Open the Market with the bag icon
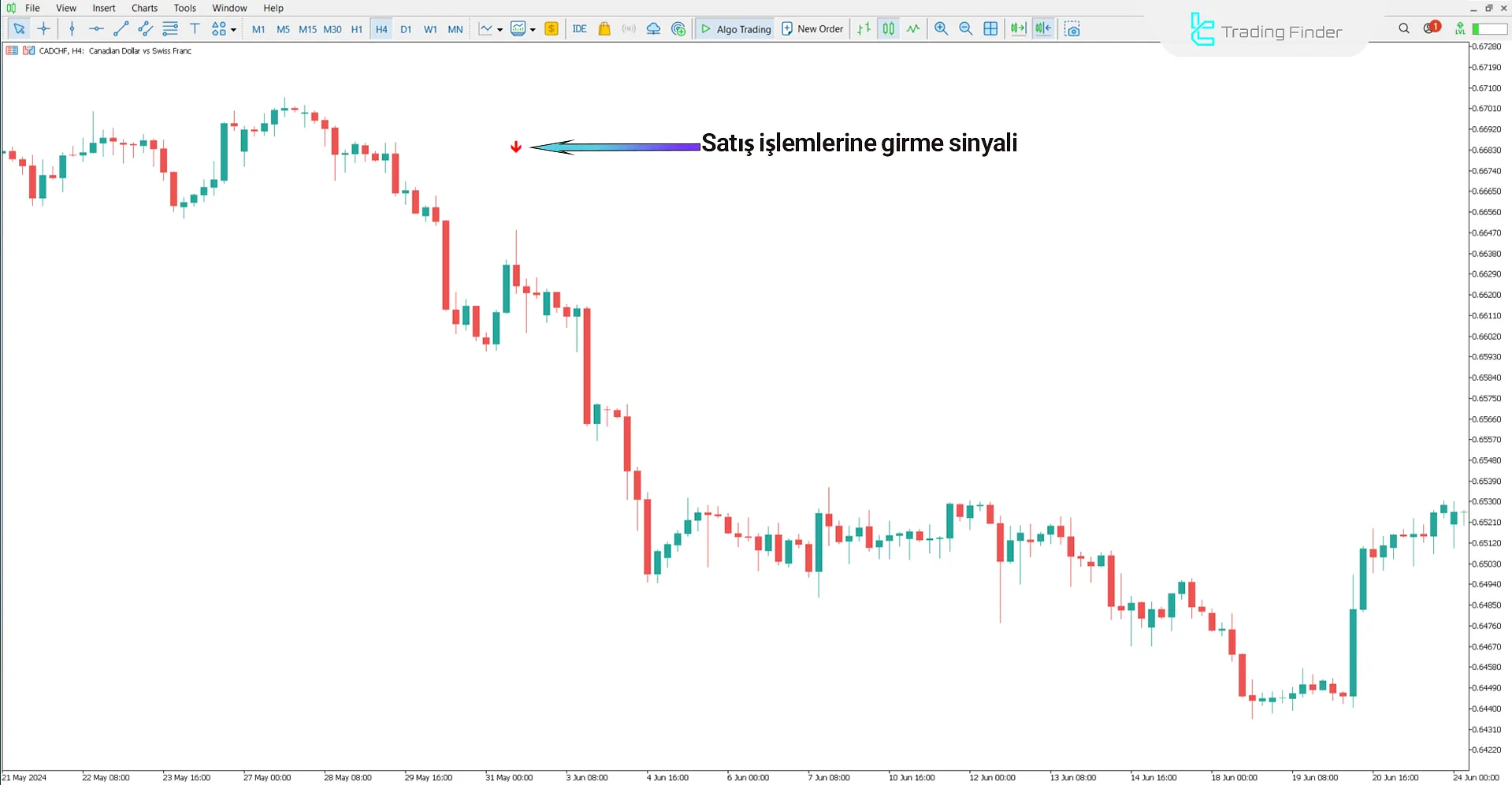 [604, 28]
